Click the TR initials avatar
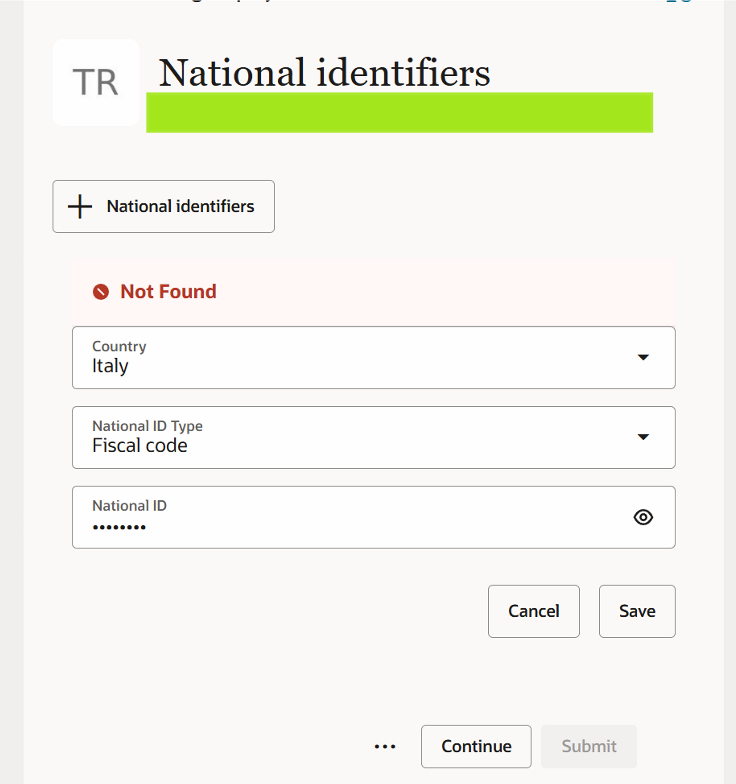Screen dimensions: 736x784 pos(96,82)
